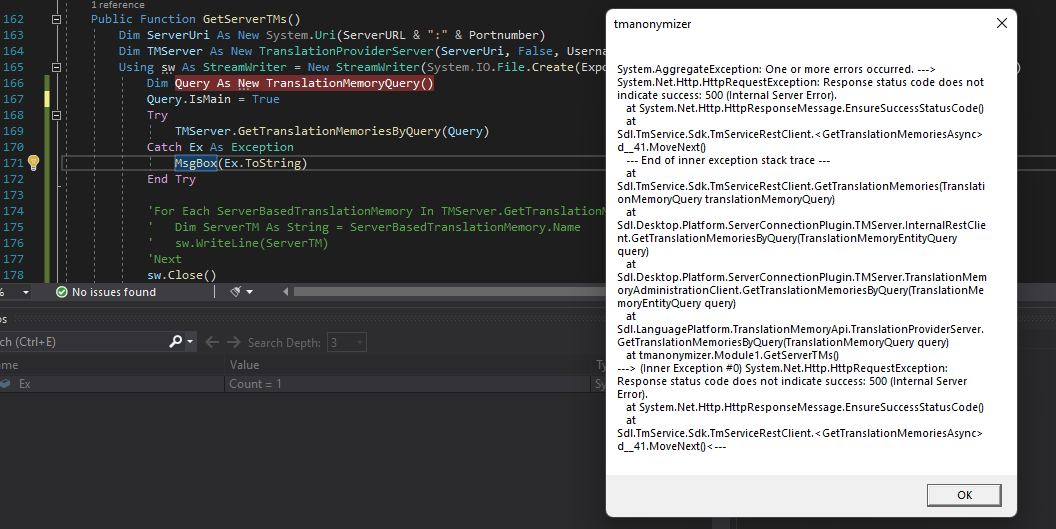Click 'Dim ServerUri As New System.Uri' on line 163
Screen dimensions: 1056x529
click(x=228, y=35)
